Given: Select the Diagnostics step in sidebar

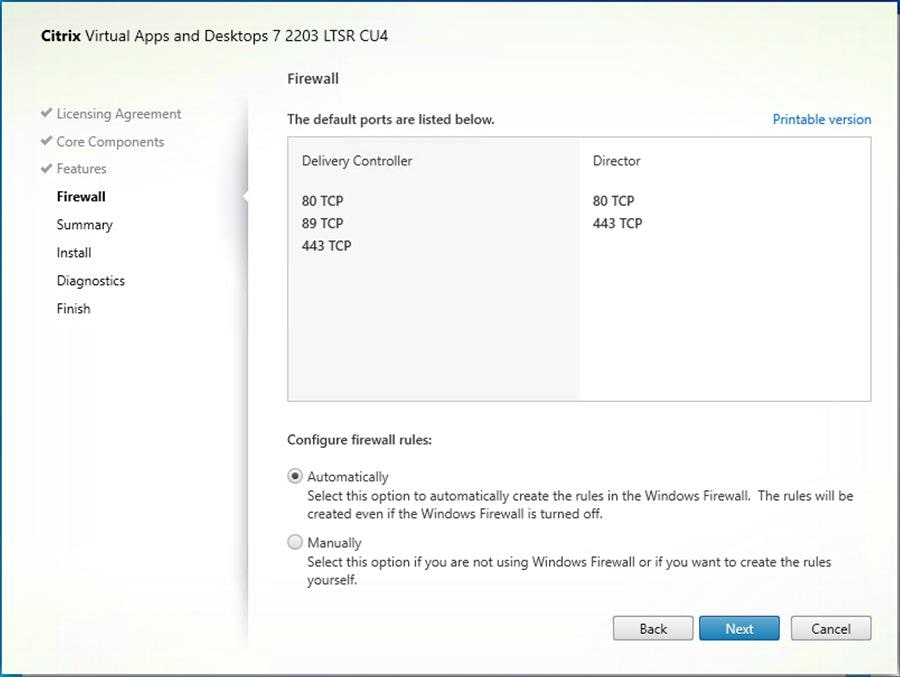Looking at the screenshot, I should [x=91, y=280].
